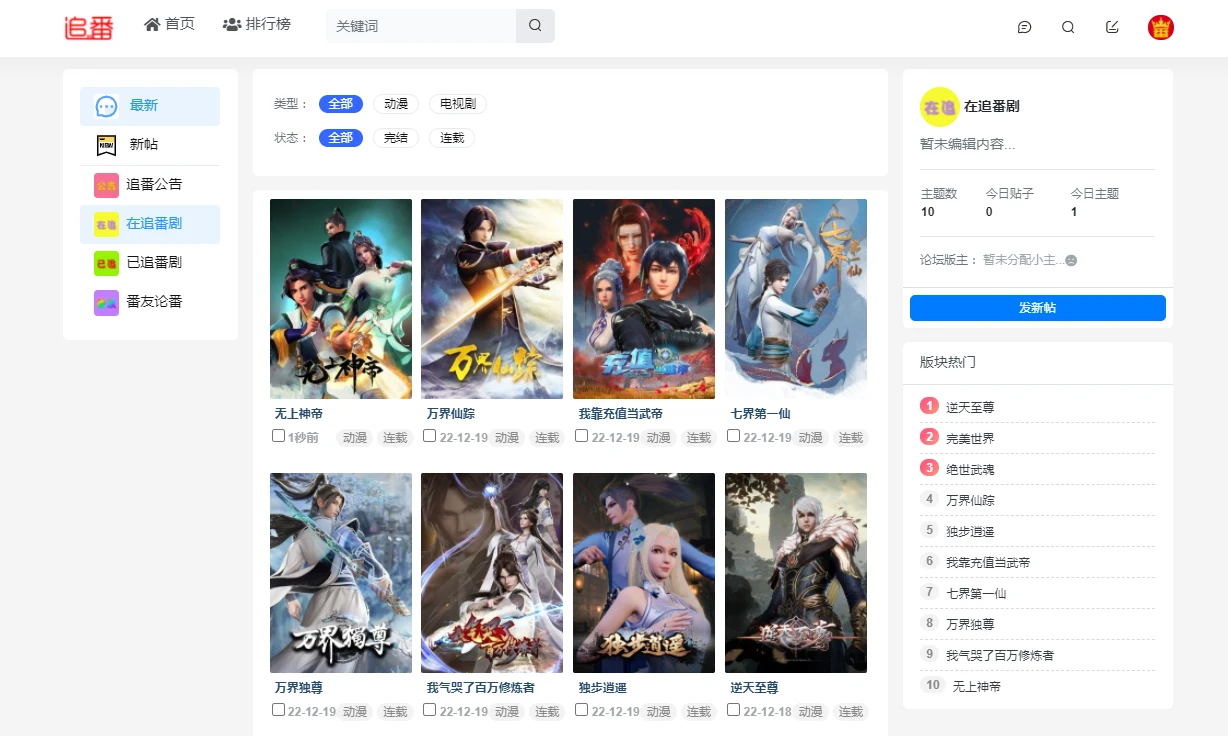Screen dimensions: 1228x736
Task: Go to 首页 in top navigation
Action: pos(169,24)
